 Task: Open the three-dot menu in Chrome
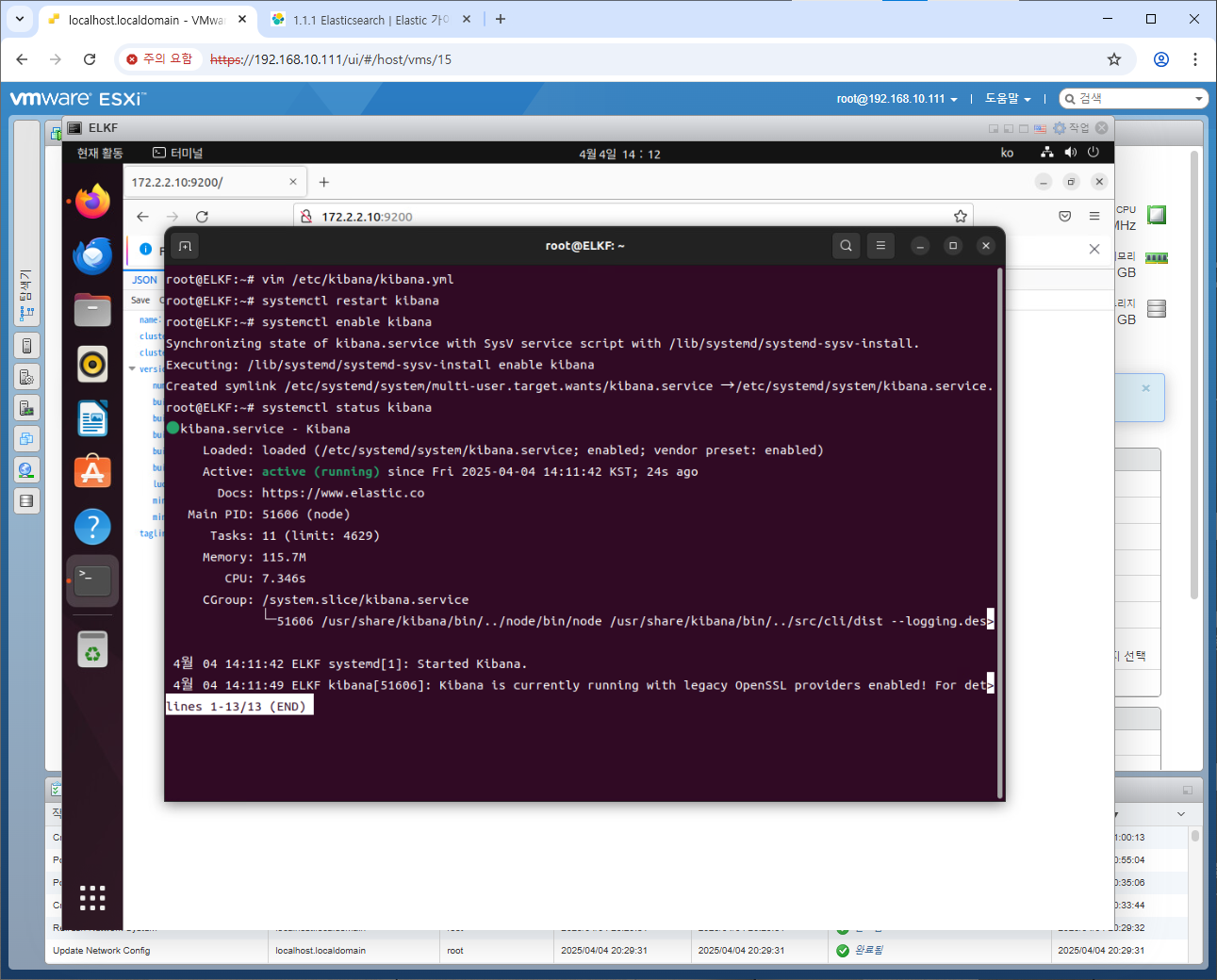tap(1195, 59)
